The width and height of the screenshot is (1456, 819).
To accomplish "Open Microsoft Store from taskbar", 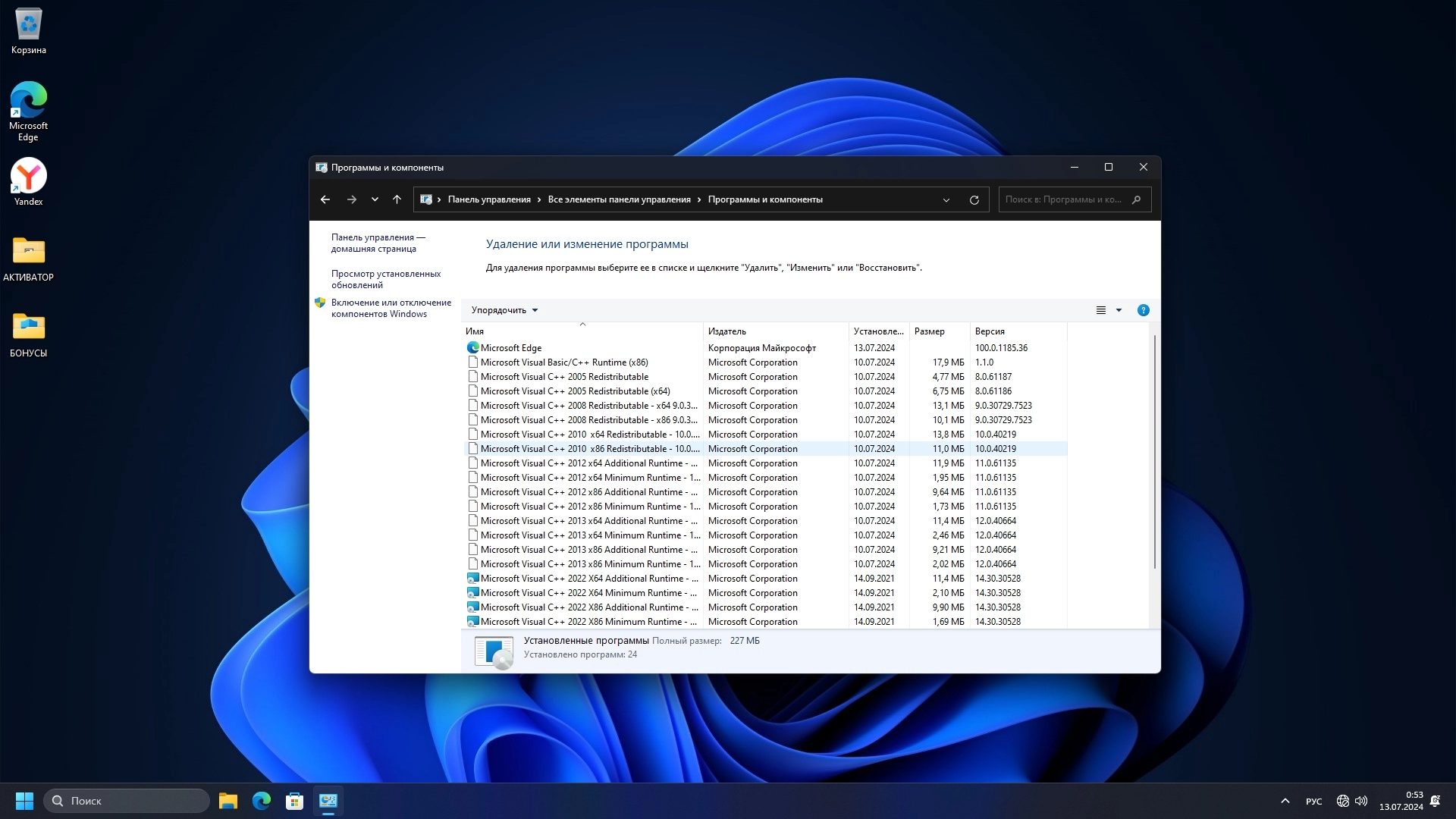I will tap(294, 801).
